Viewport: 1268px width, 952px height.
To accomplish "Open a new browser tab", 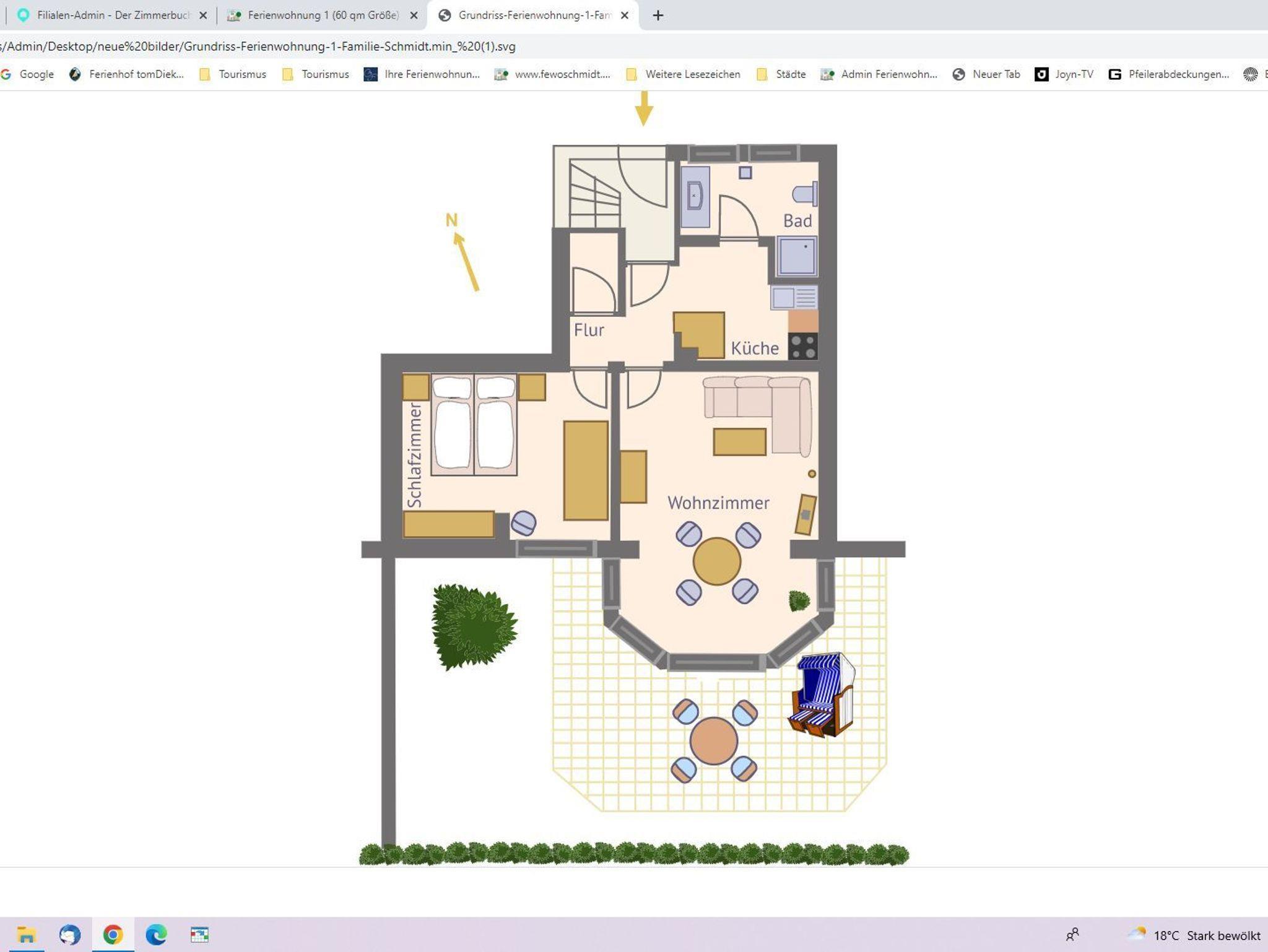I will point(658,15).
